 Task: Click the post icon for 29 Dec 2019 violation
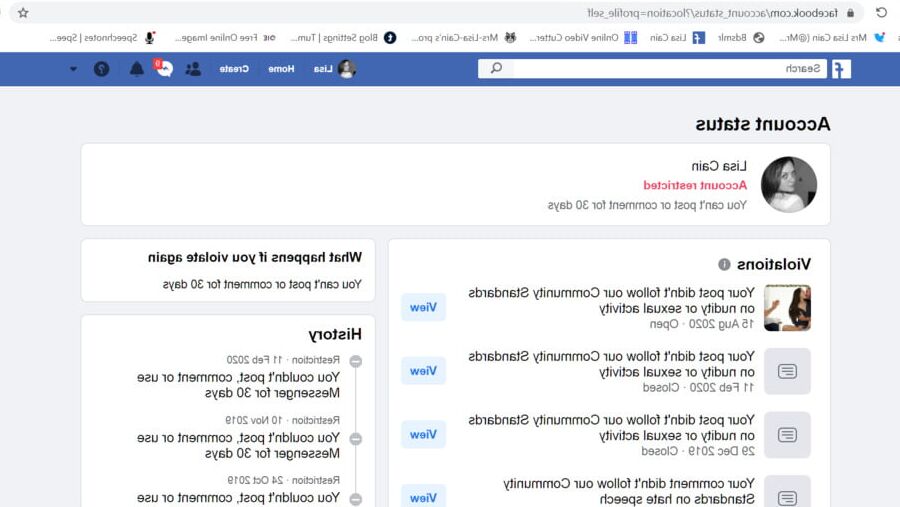787,435
